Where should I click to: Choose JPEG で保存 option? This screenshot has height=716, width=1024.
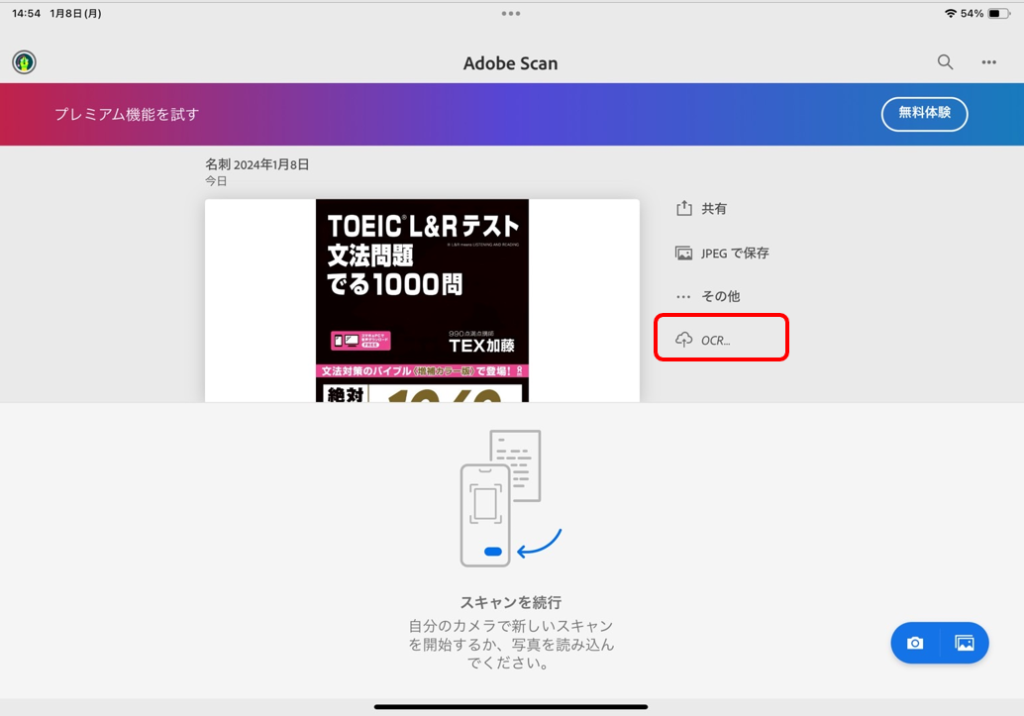point(722,253)
